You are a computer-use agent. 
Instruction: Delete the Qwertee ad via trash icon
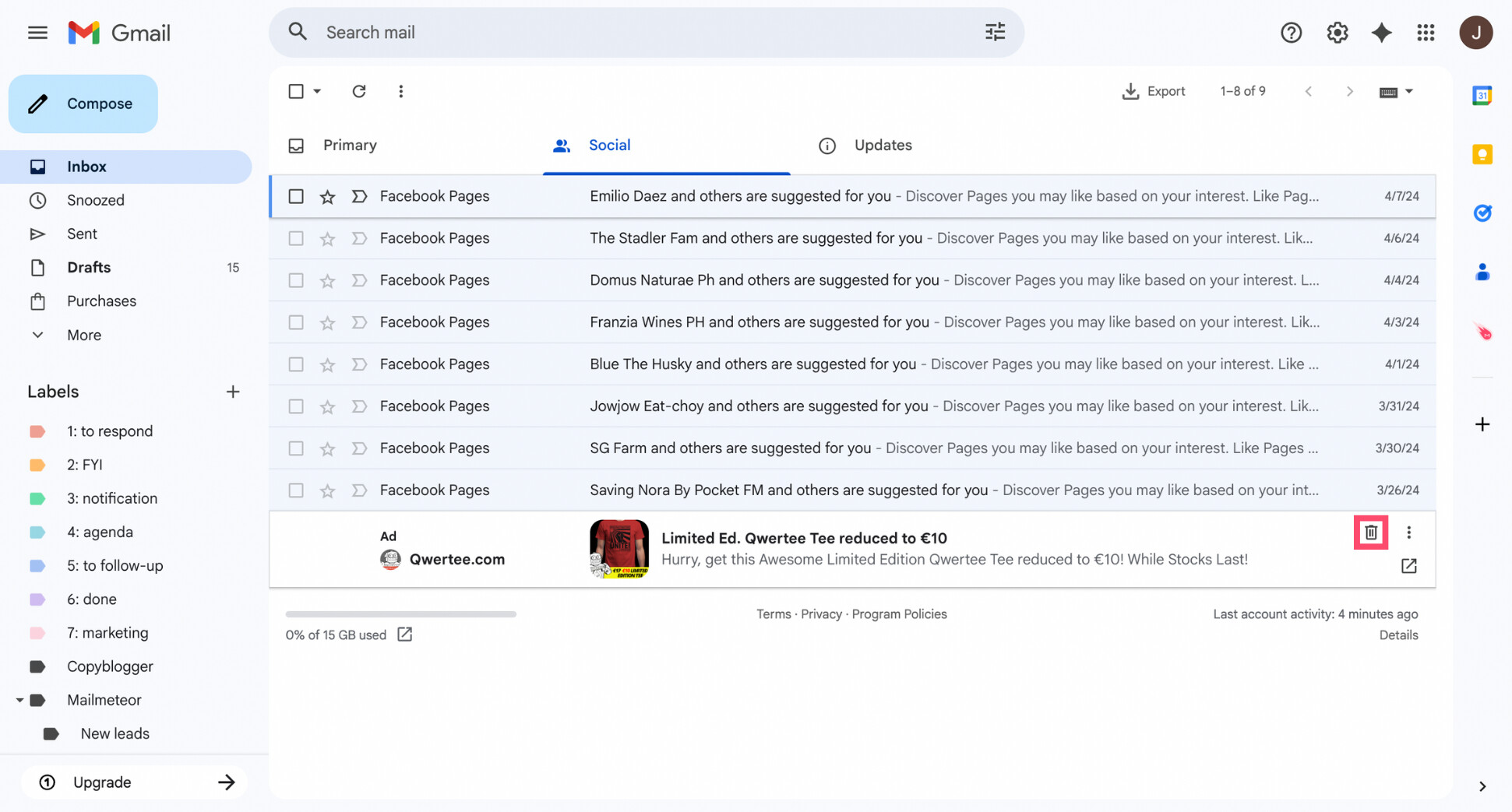click(x=1370, y=532)
